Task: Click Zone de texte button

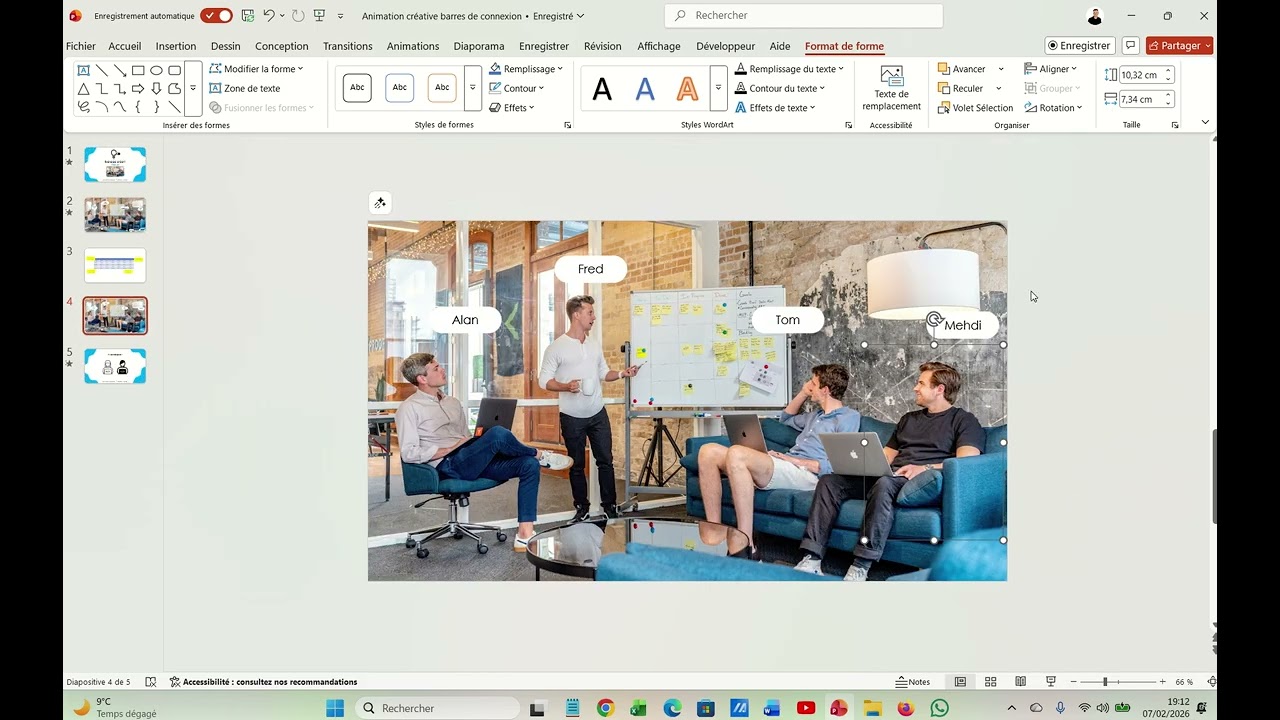Action: pos(245,88)
